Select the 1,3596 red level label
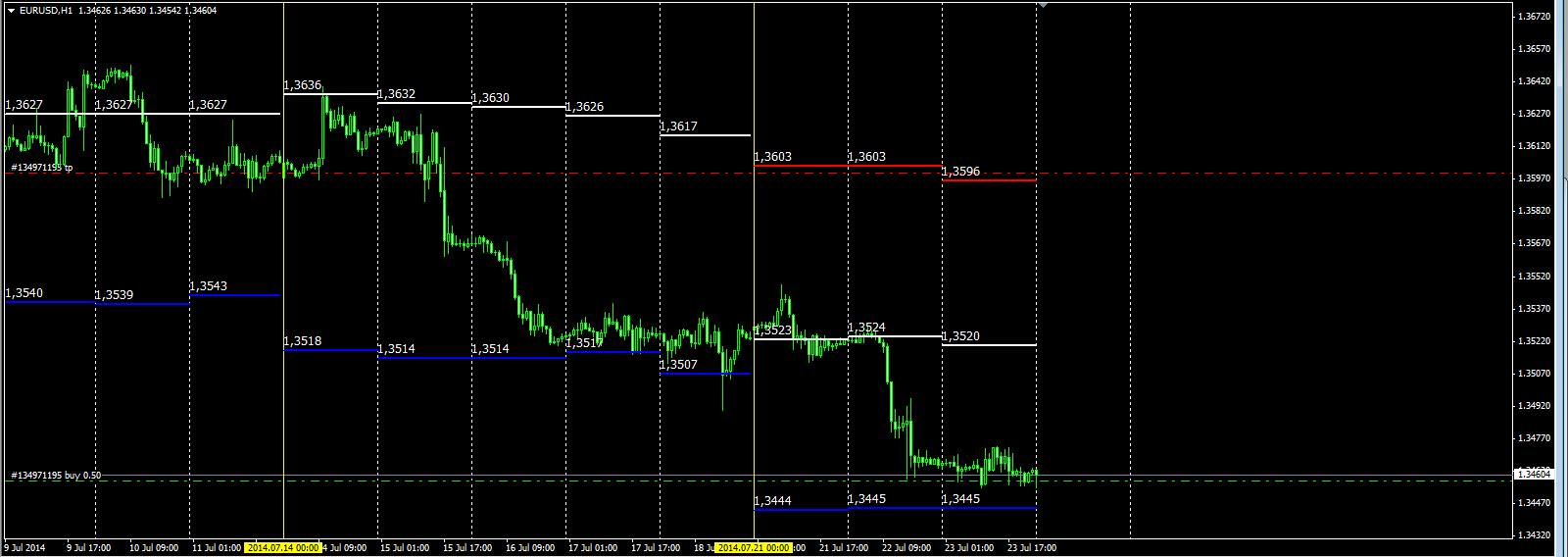Viewport: 1568px width, 557px height. pos(961,172)
